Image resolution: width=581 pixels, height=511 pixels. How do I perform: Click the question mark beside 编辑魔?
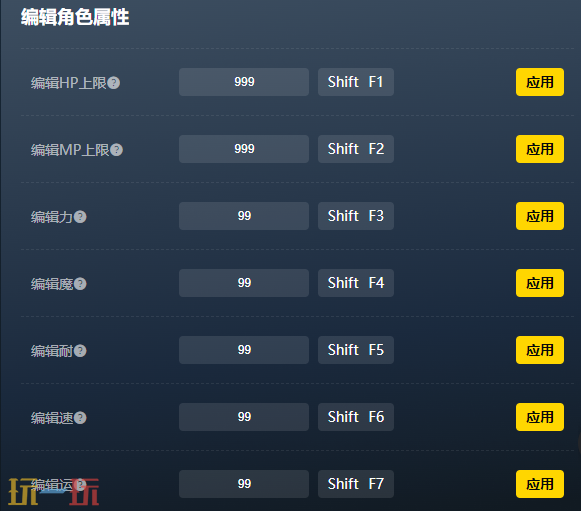[80, 284]
